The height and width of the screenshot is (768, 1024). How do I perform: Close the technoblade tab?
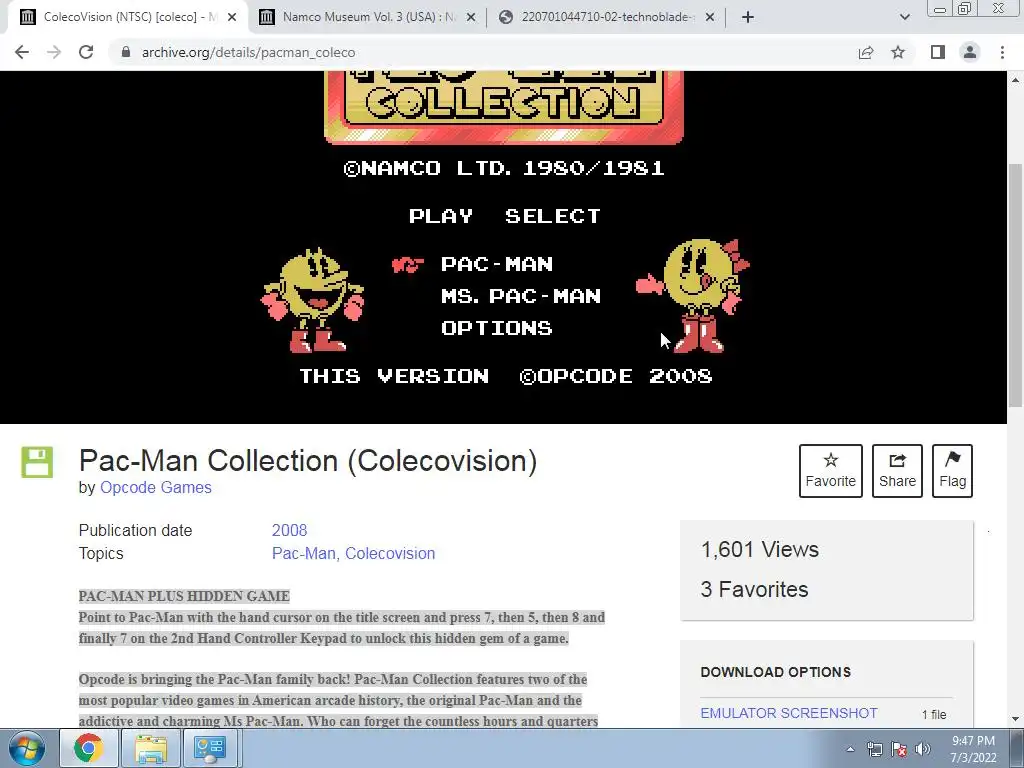click(710, 17)
